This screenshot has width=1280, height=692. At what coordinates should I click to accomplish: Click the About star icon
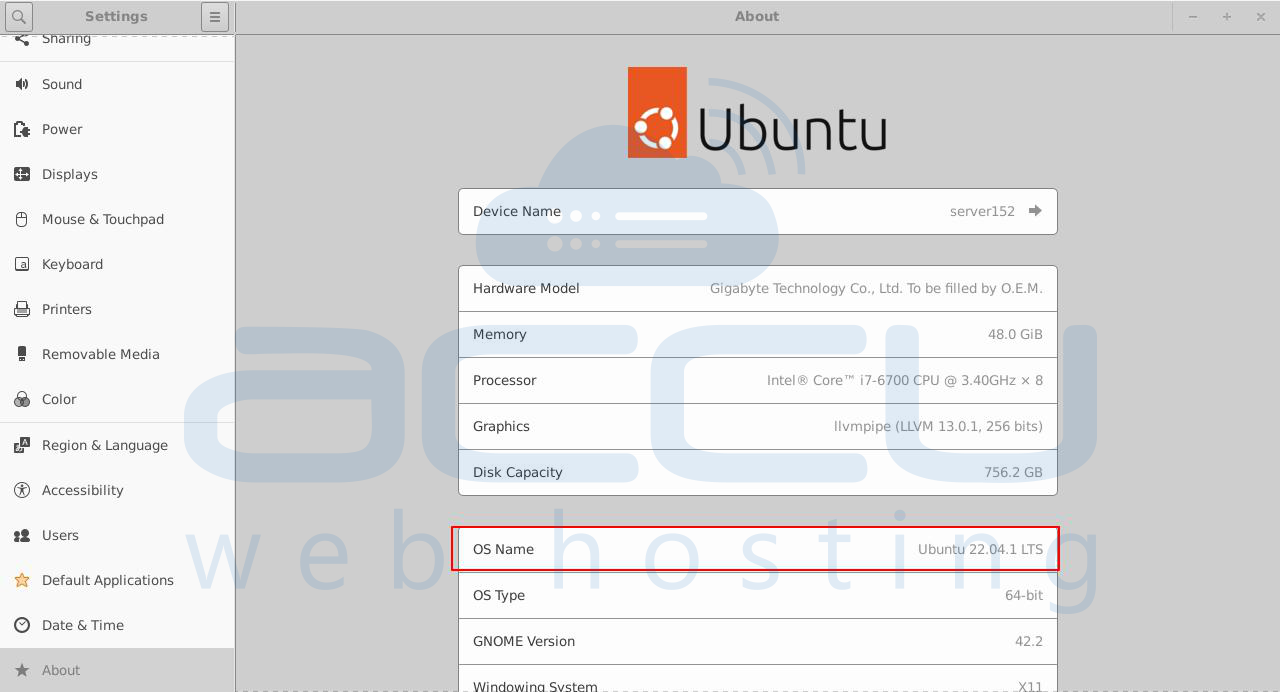pyautogui.click(x=22, y=670)
